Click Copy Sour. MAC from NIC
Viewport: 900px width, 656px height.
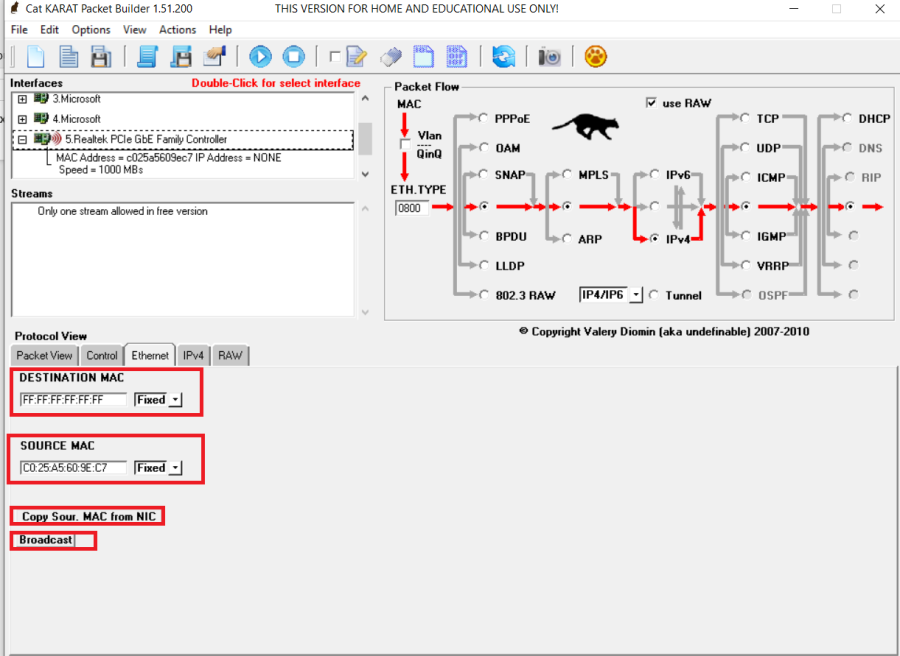pos(89,517)
